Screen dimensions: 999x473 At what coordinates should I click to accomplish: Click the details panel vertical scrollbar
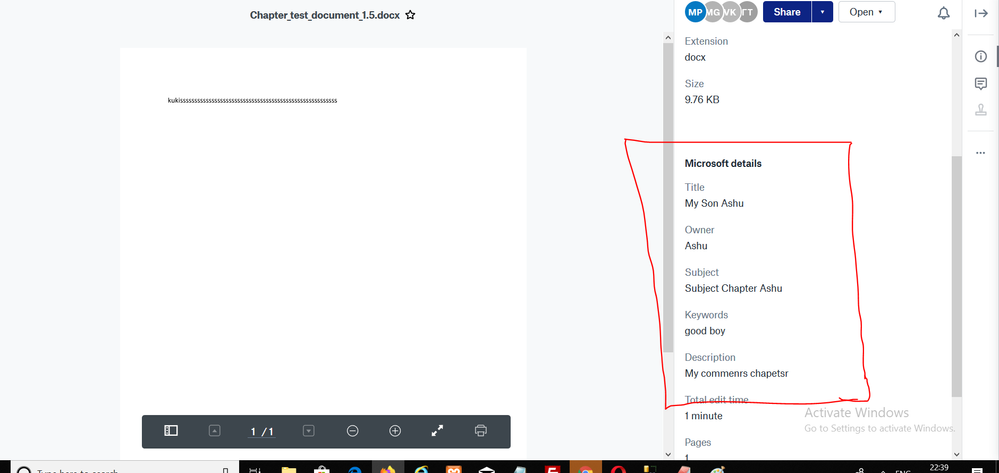pos(956,270)
